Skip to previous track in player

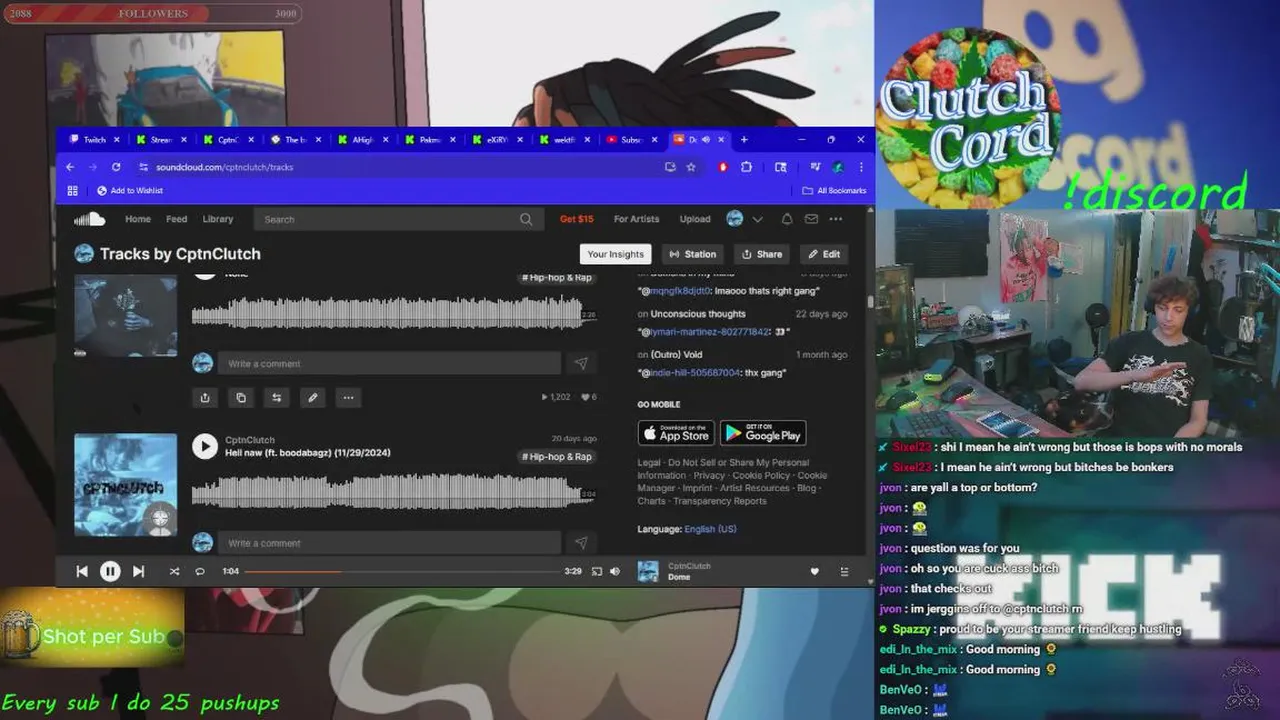point(82,571)
